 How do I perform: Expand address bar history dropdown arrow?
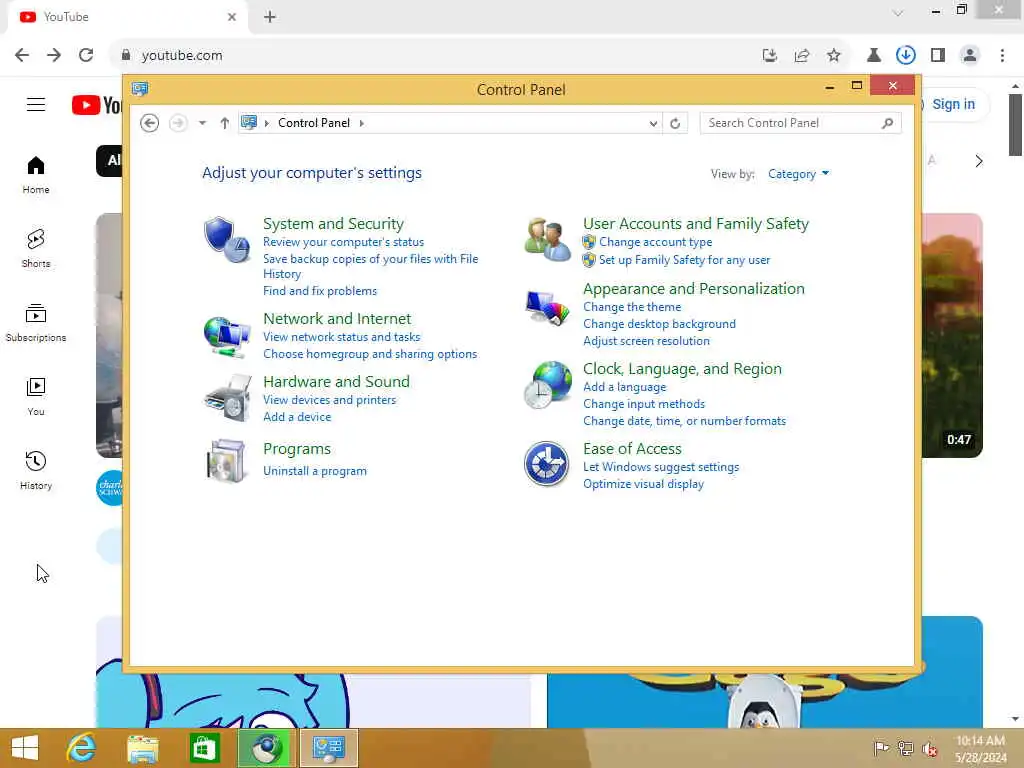[x=653, y=123]
